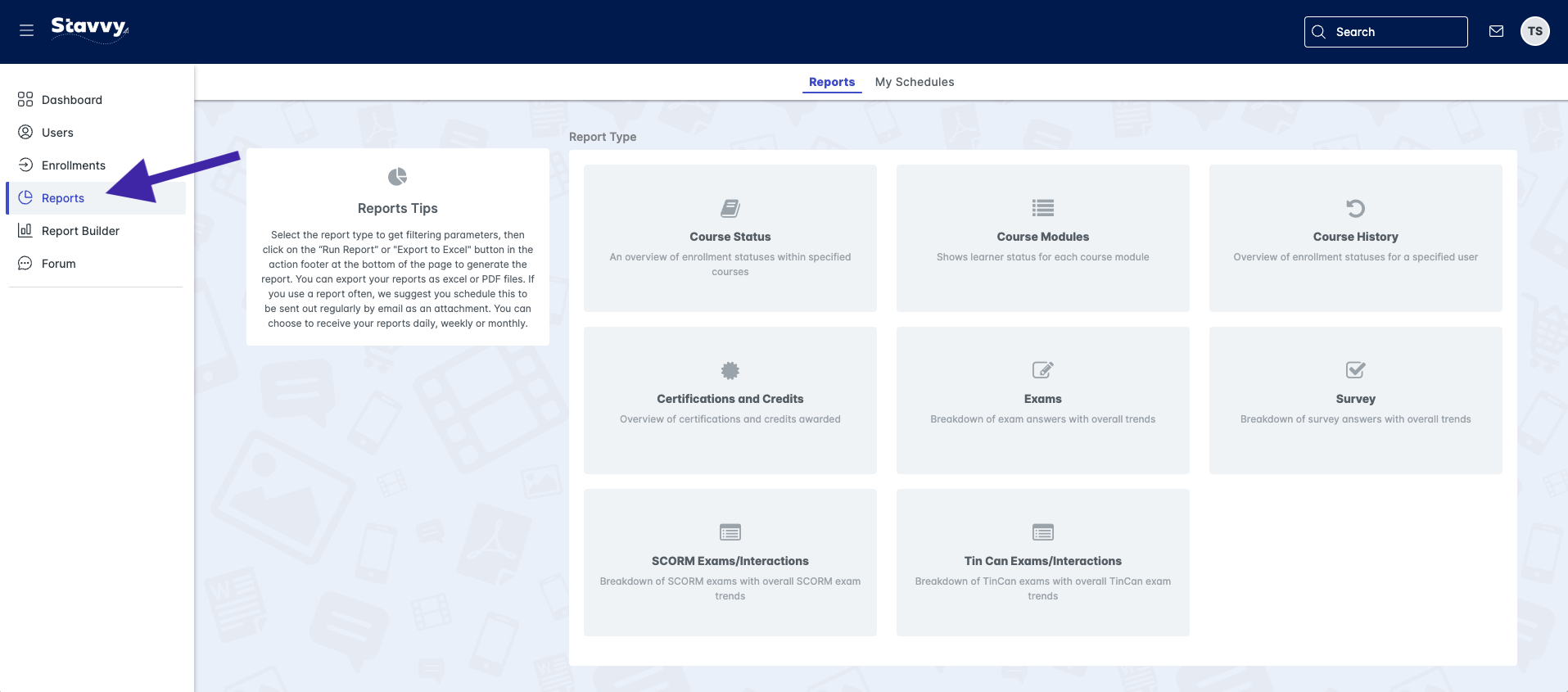Click the search magnifier icon

point(1318,32)
